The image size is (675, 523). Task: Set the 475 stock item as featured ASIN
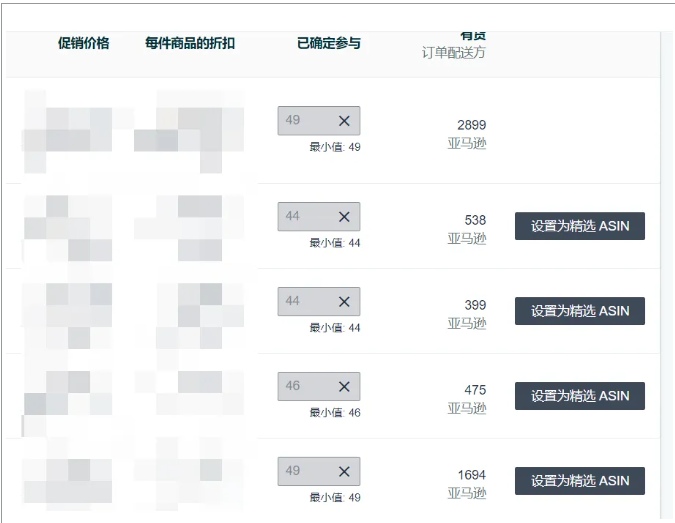click(x=579, y=396)
